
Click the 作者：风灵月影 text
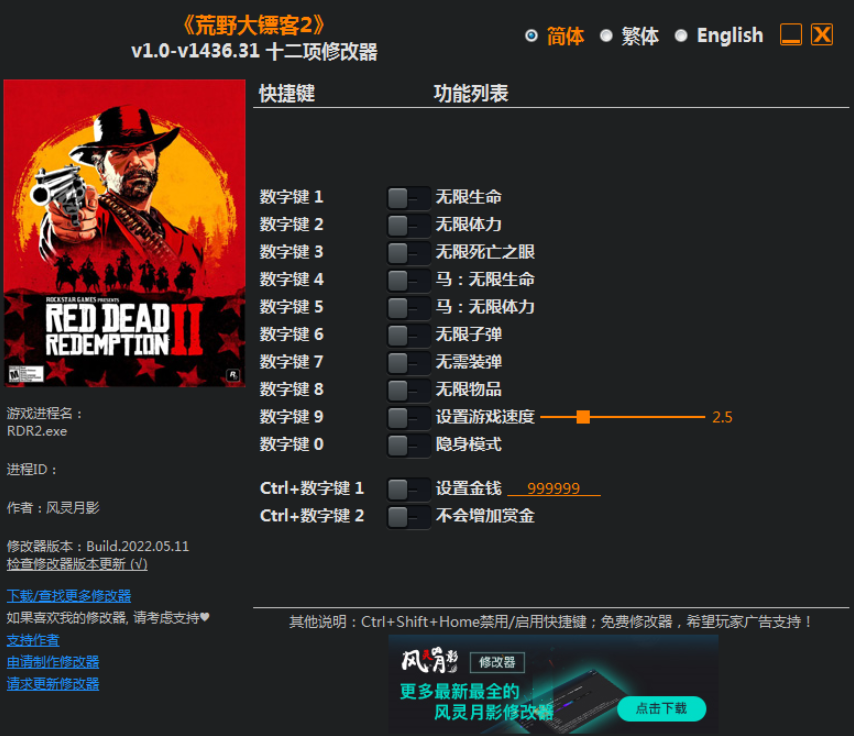point(53,508)
